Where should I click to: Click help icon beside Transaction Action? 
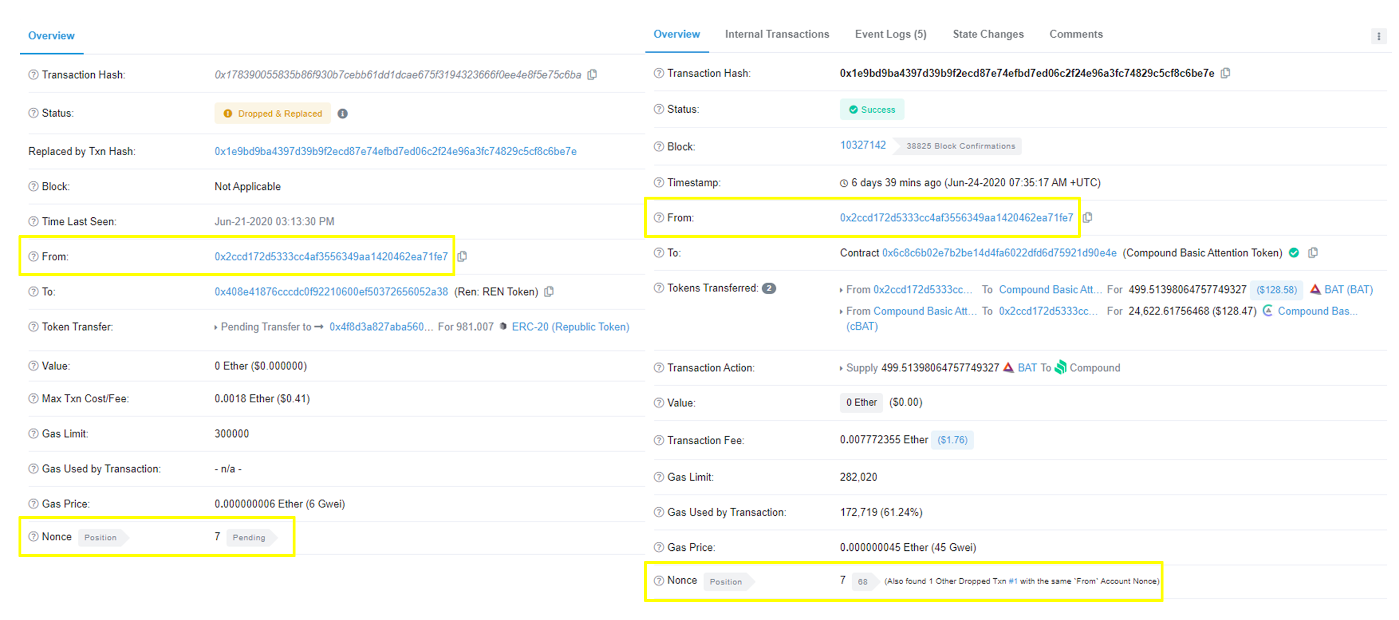point(658,368)
